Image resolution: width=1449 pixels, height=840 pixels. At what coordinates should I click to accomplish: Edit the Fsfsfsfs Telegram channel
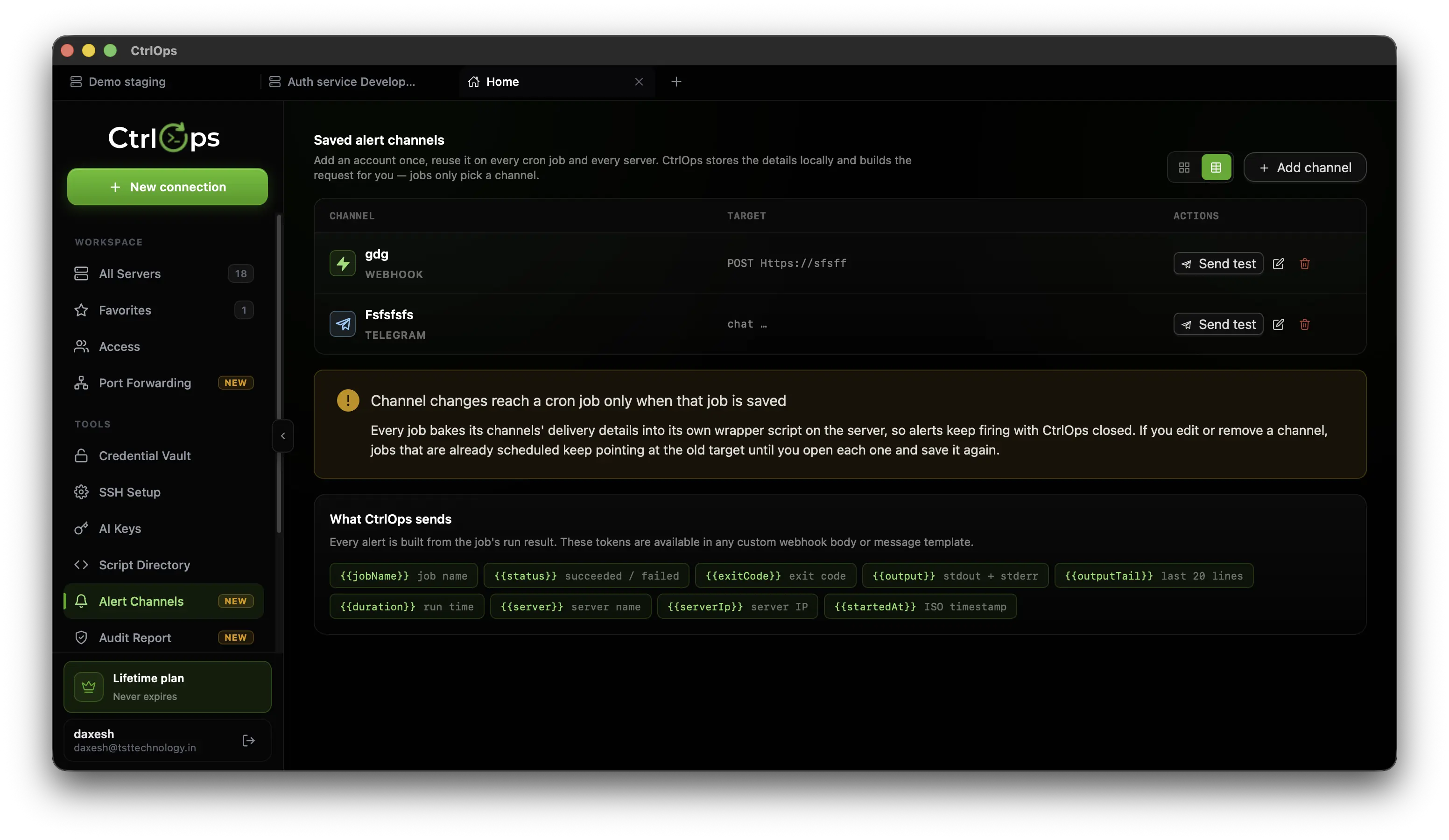click(1278, 324)
